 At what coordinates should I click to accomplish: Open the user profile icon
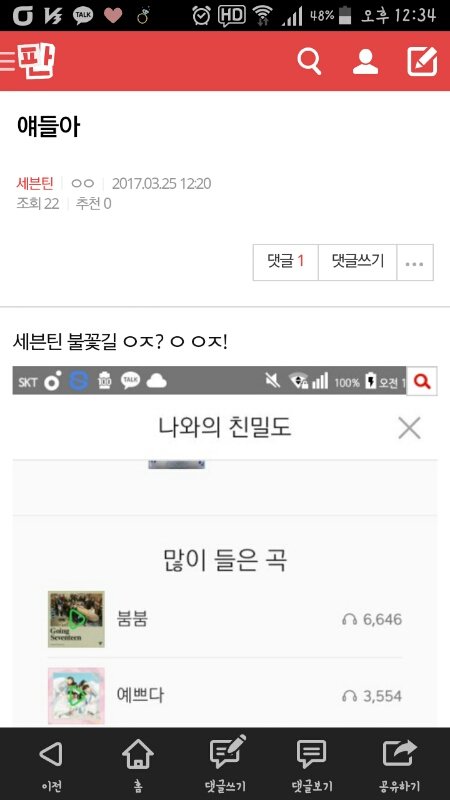point(365,61)
